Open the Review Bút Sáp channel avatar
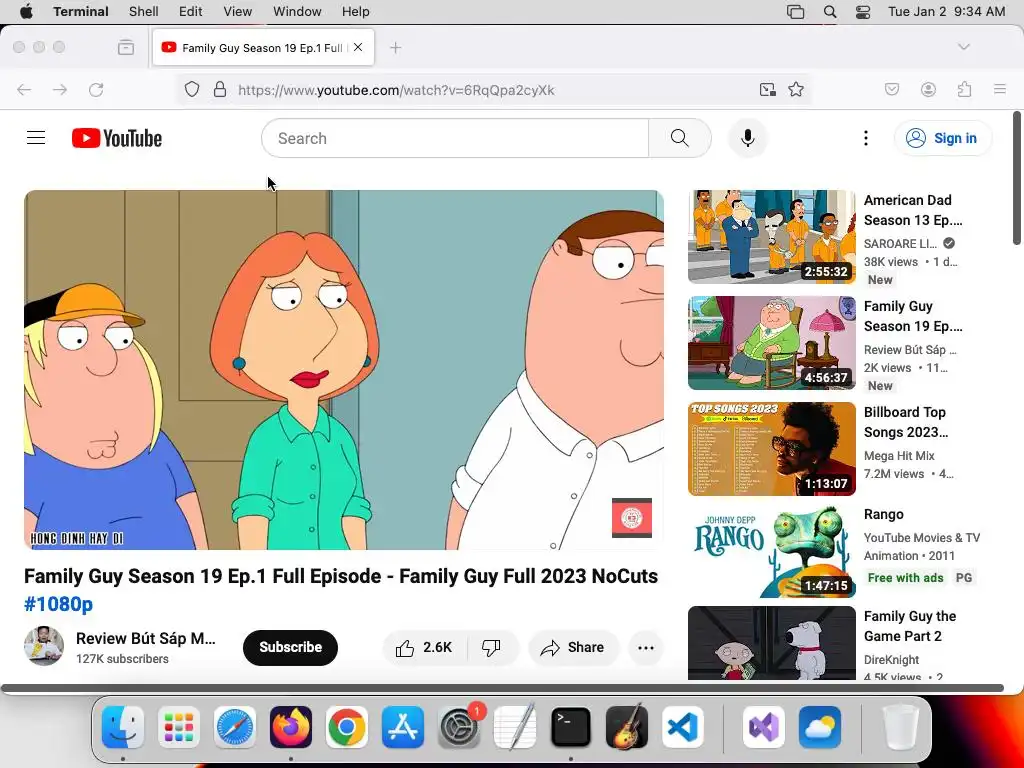 pyautogui.click(x=44, y=646)
